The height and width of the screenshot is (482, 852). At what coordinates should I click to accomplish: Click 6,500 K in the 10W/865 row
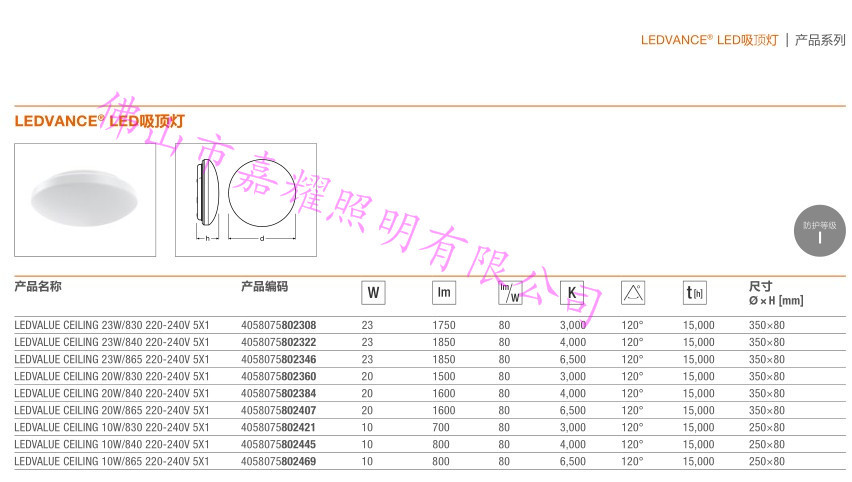point(573,461)
